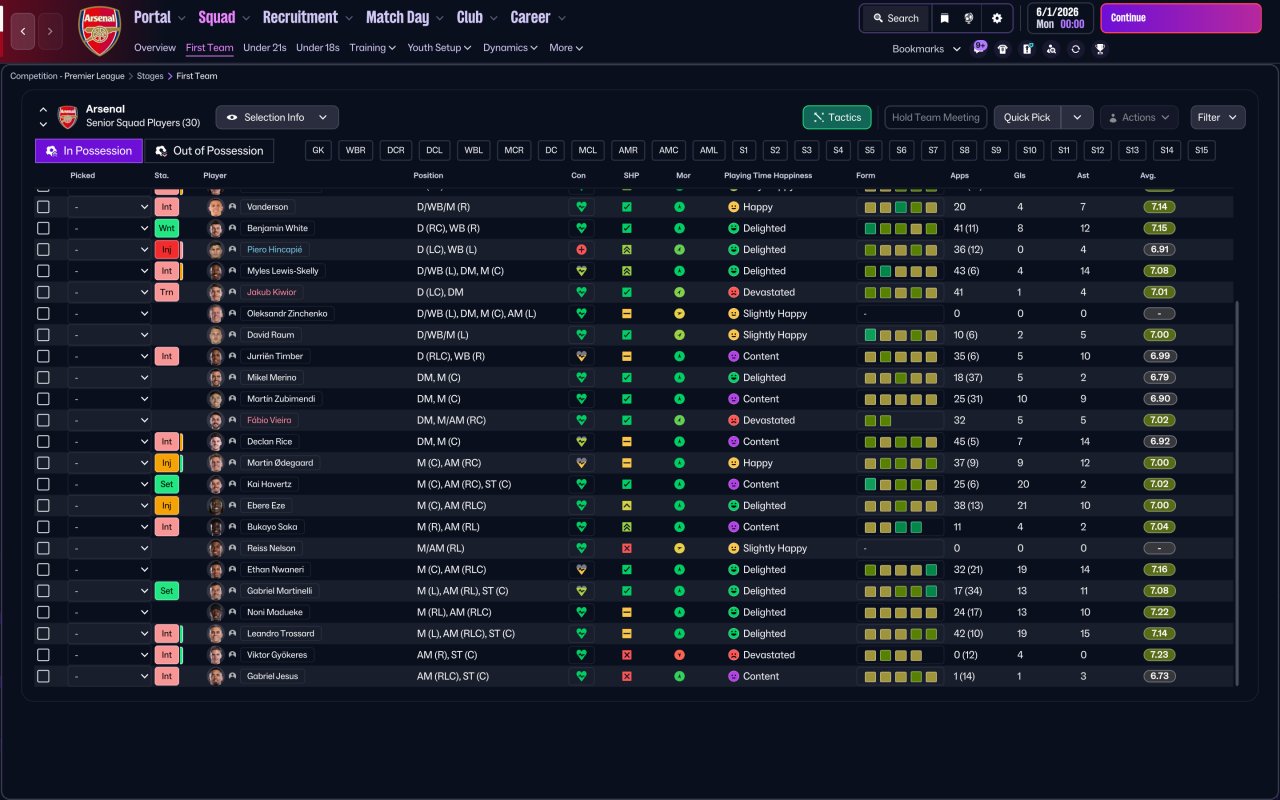Click Piero Hincapié's red injury condition icon
Viewport: 1280px width, 800px height.
click(581, 249)
